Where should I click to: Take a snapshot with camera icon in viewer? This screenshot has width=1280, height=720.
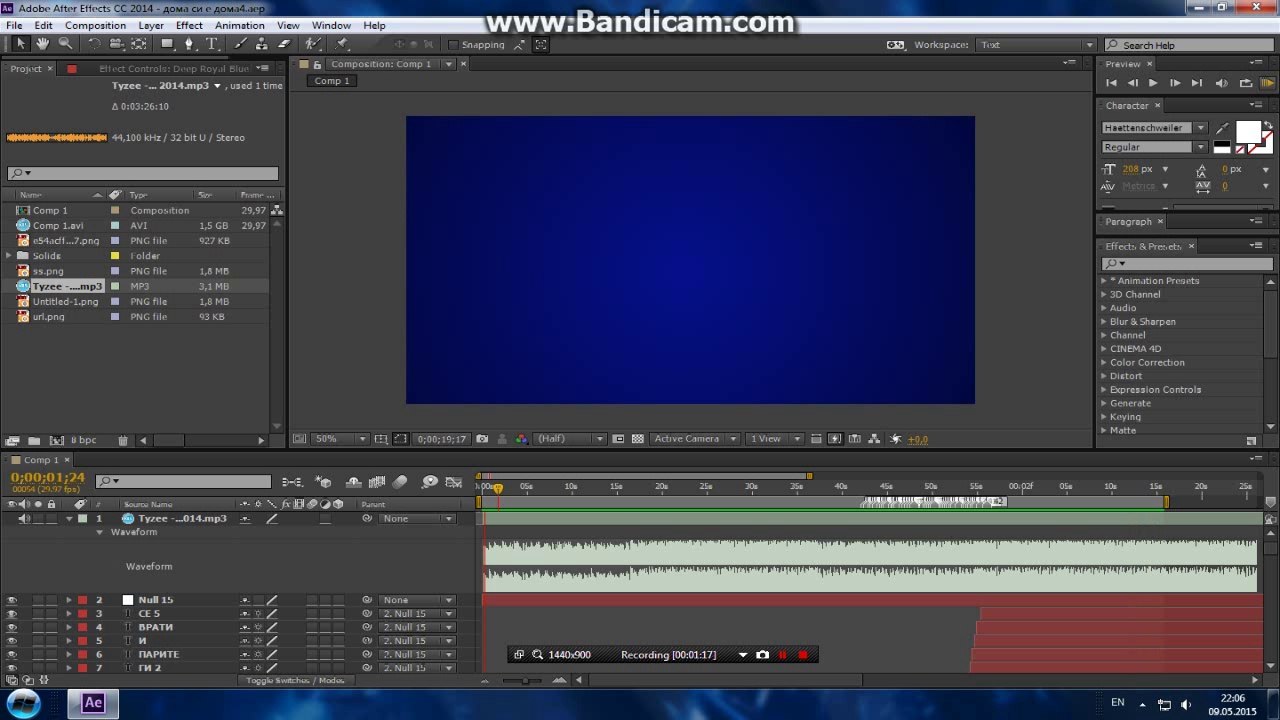482,439
